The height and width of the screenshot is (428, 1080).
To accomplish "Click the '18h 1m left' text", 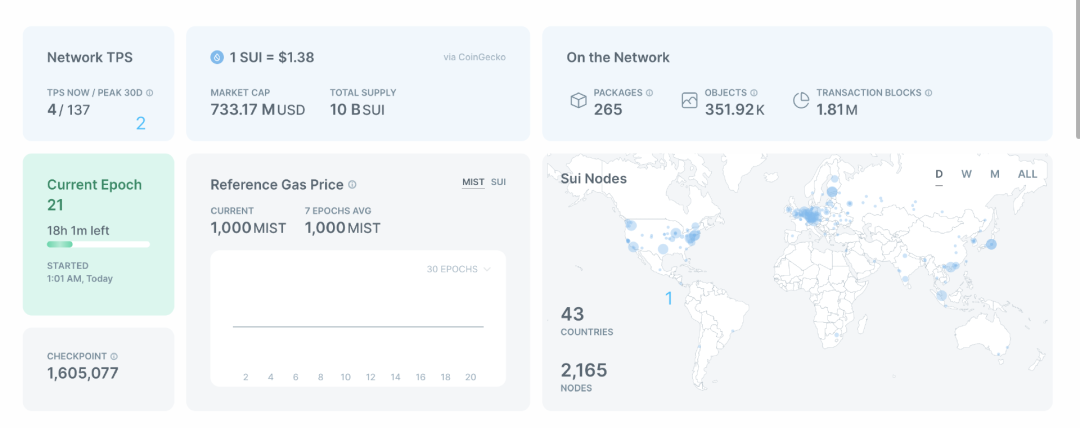I will (x=78, y=230).
